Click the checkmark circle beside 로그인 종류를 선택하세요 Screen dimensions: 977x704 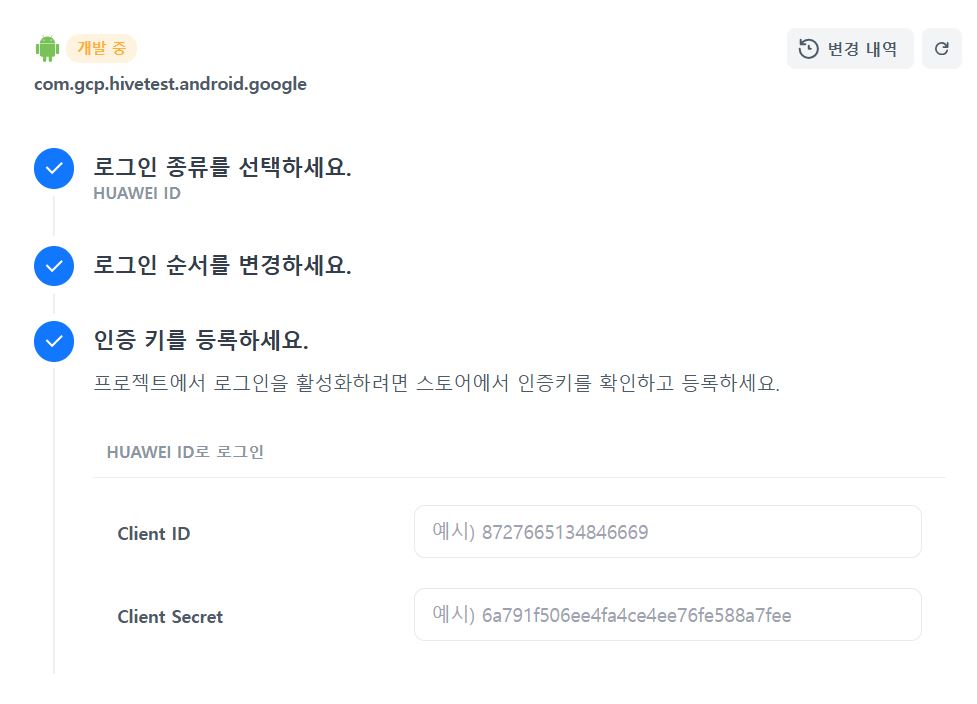click(54, 168)
